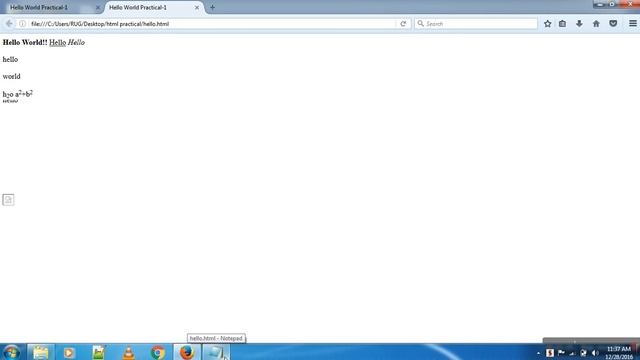Viewport: 640px width, 360px height.
Task: Go back with the Firefox back arrow
Action: tap(9, 24)
